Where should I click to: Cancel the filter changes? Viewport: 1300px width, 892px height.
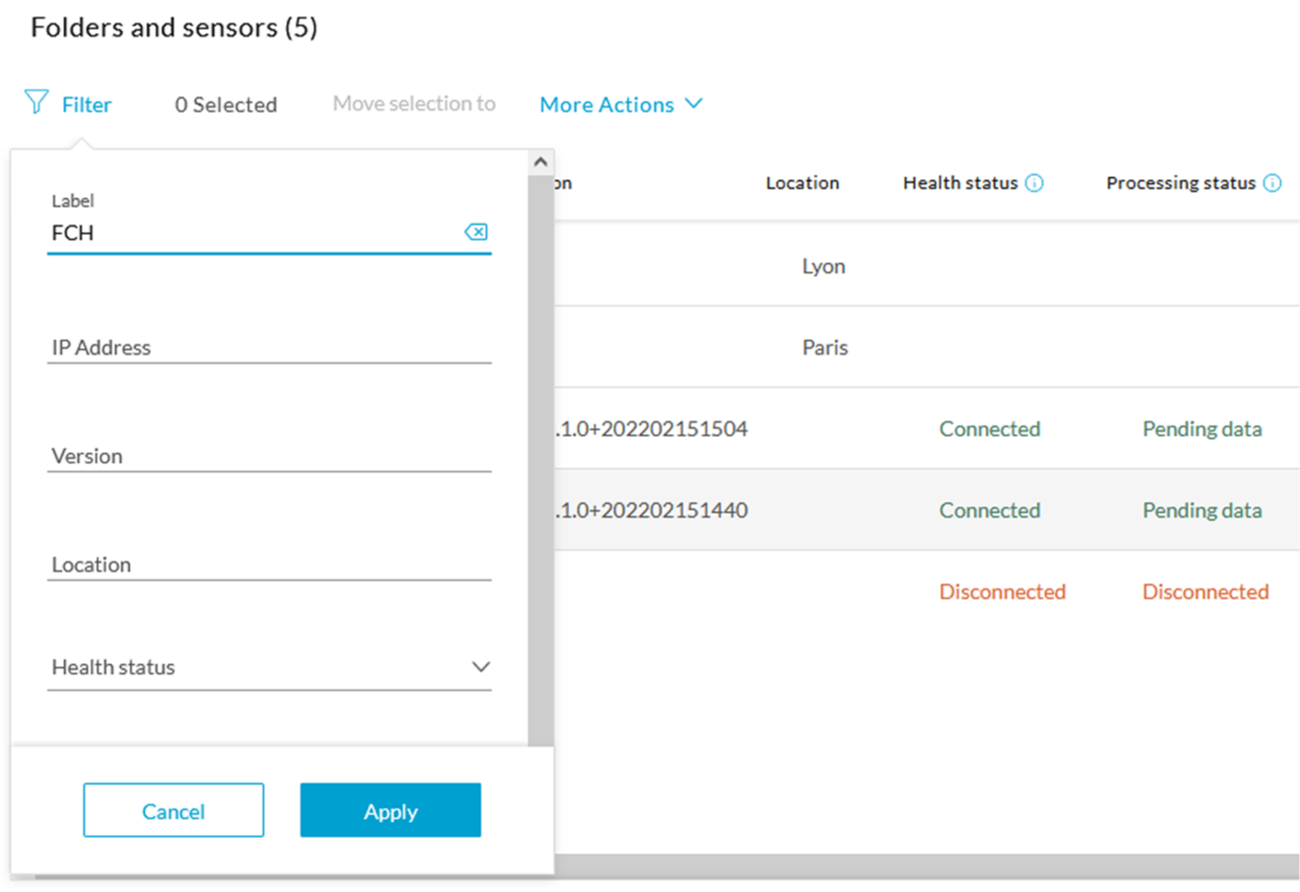(173, 810)
